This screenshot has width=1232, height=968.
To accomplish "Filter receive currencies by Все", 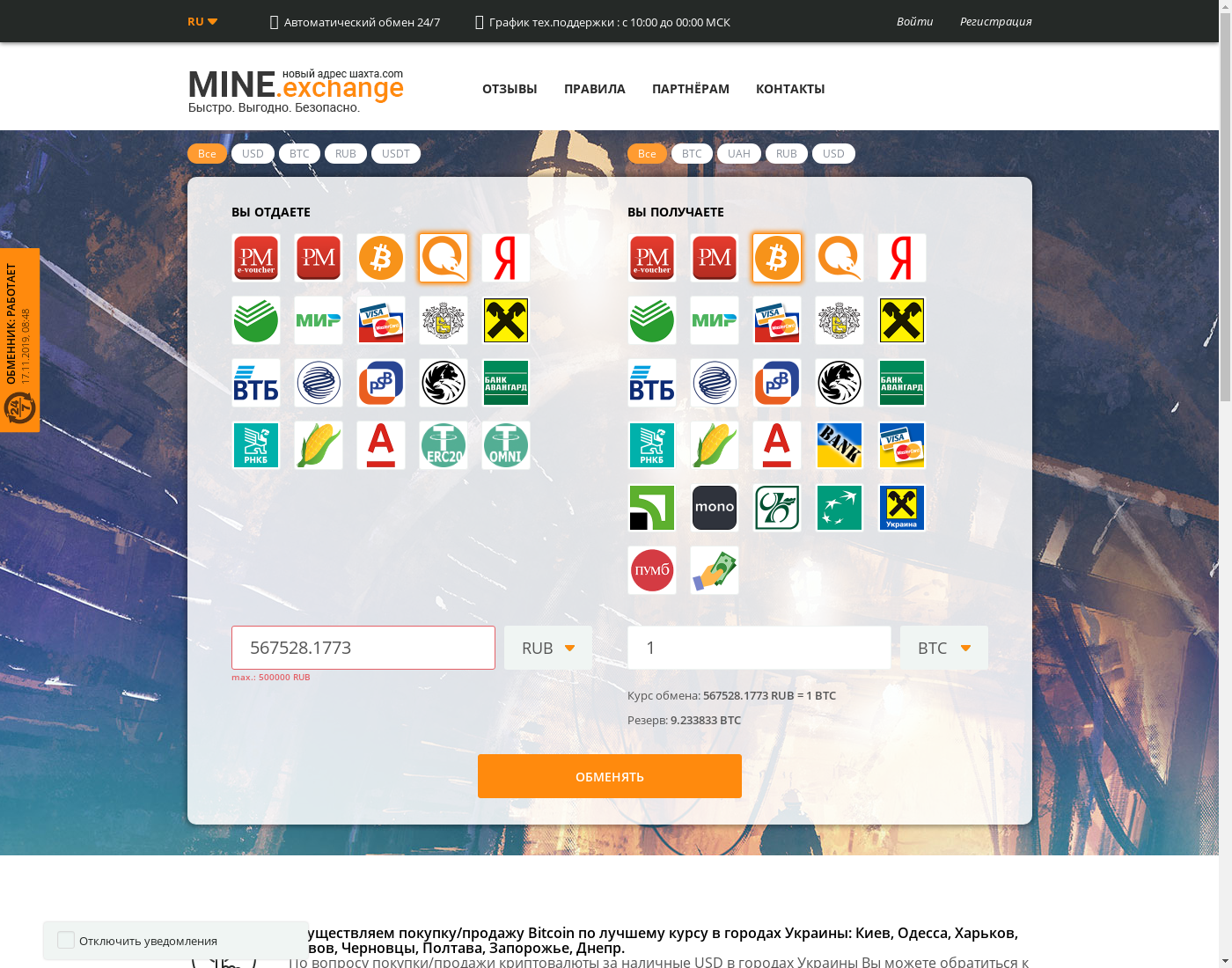I will click(647, 153).
